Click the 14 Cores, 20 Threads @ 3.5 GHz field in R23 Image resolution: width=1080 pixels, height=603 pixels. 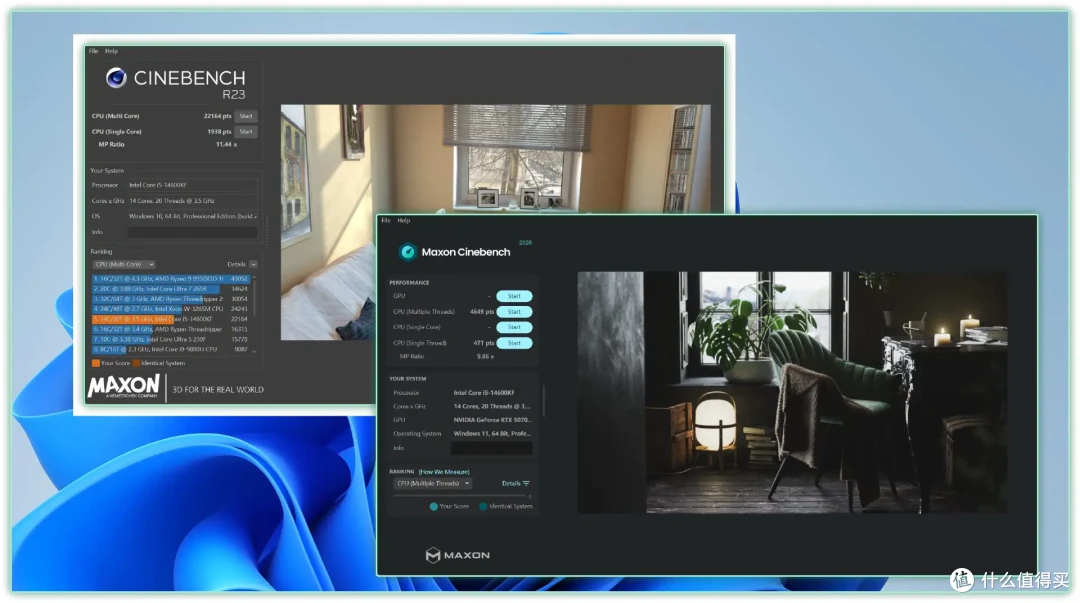click(193, 201)
